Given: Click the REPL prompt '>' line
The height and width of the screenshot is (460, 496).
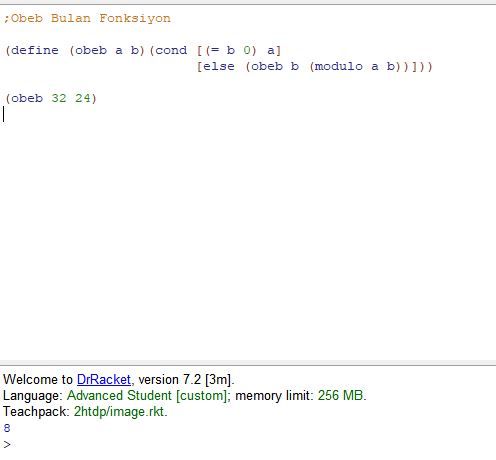Looking at the screenshot, I should point(7,444).
